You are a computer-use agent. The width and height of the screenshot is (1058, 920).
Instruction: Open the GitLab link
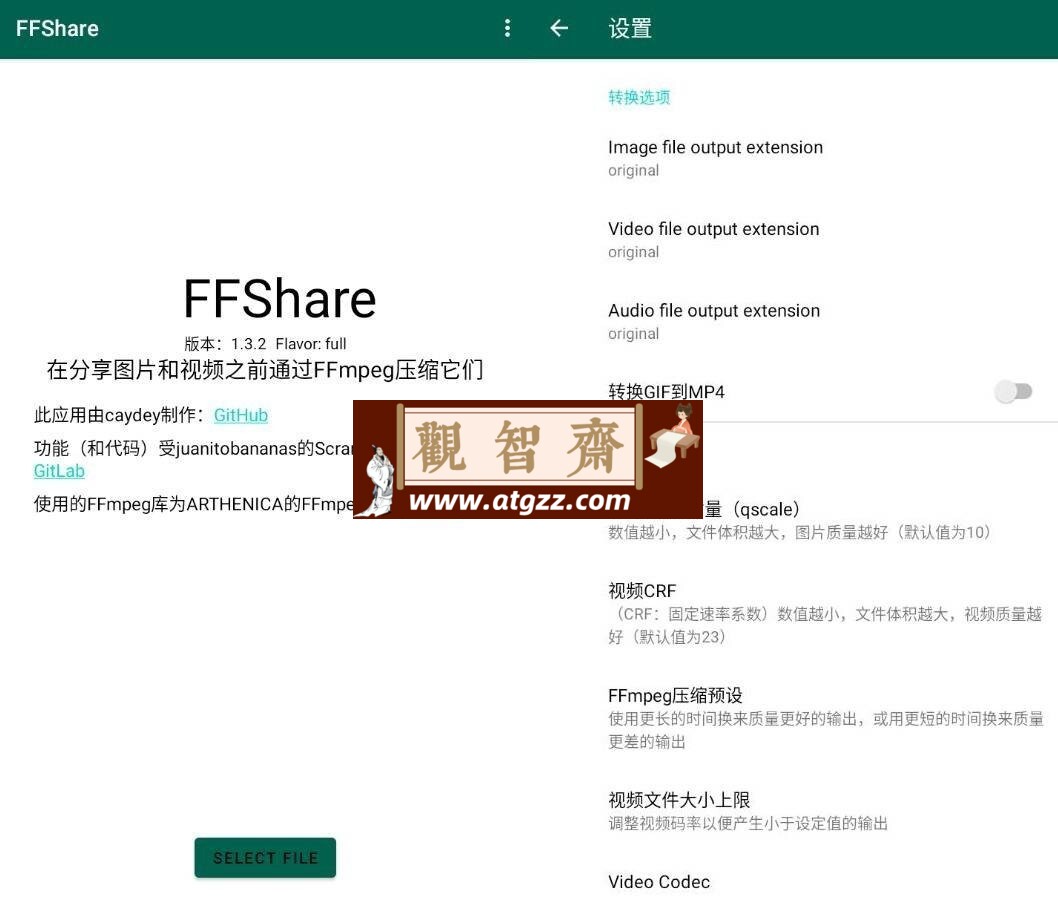[59, 471]
